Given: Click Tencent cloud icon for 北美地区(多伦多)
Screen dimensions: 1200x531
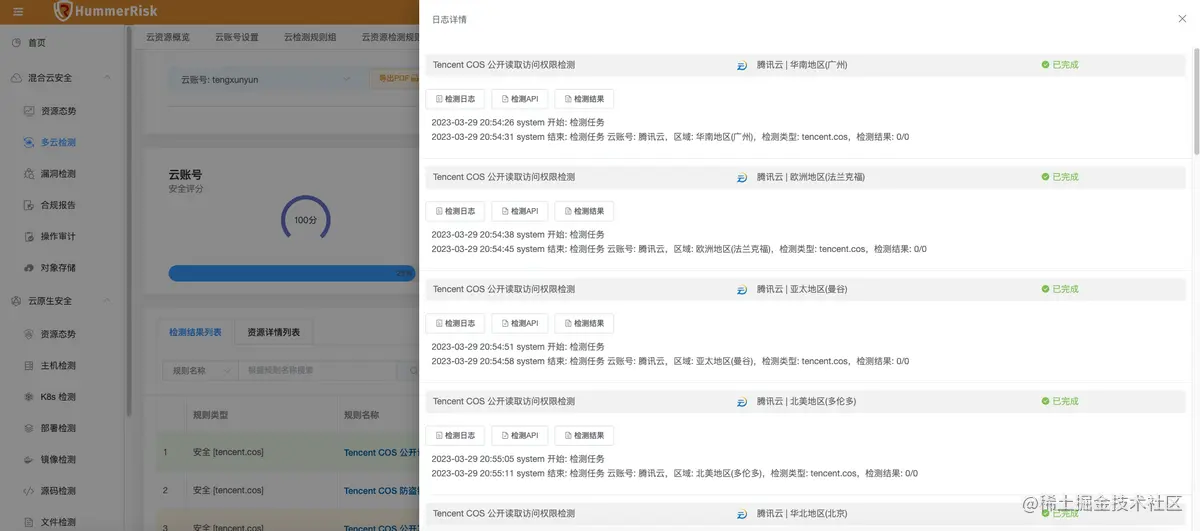Looking at the screenshot, I should (742, 401).
